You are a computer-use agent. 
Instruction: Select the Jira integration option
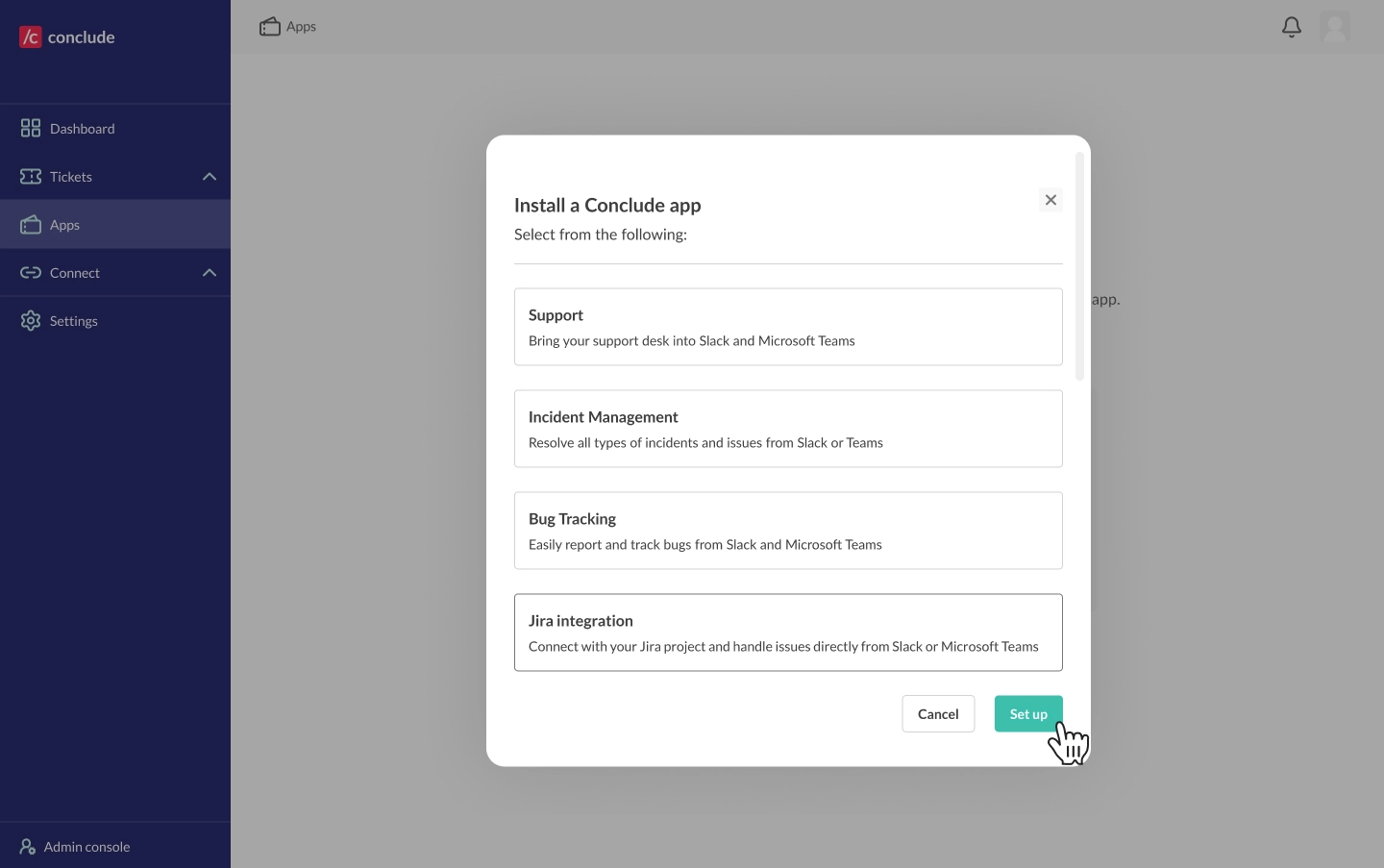click(788, 632)
